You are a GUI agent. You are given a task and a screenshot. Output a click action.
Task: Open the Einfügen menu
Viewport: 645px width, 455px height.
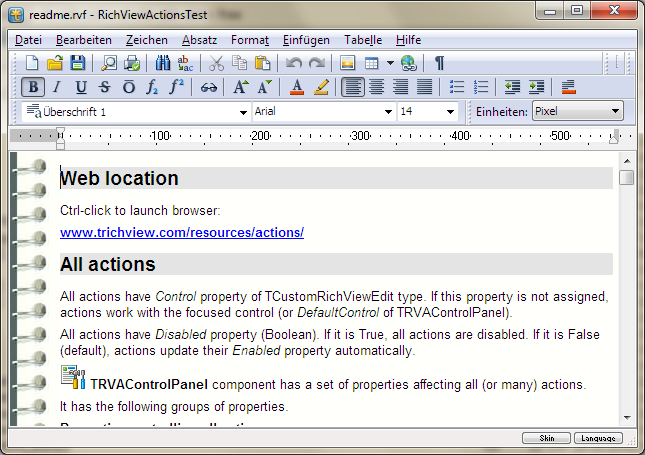pos(306,40)
